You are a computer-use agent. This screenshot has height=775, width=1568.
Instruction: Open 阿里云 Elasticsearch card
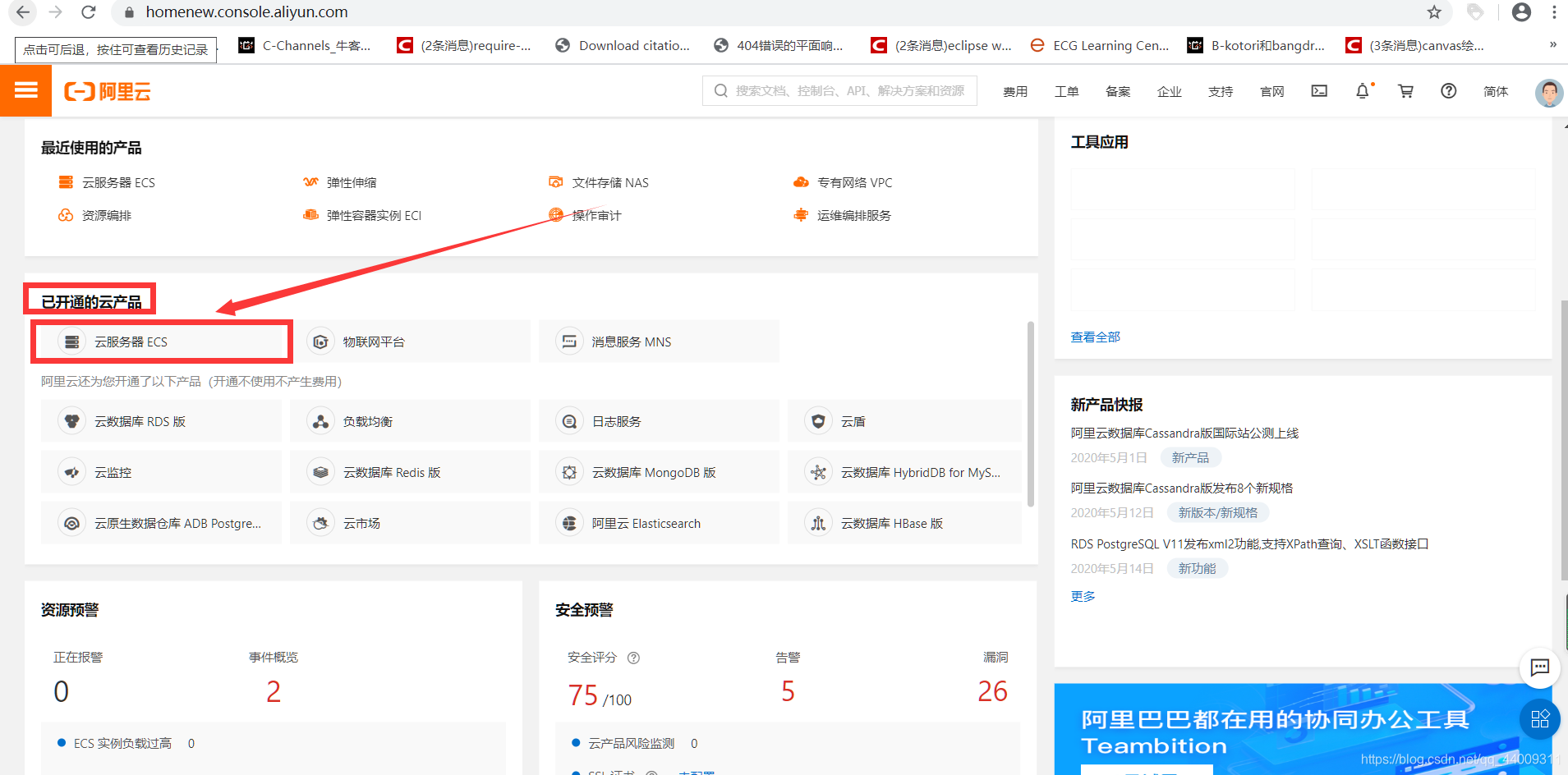(x=659, y=523)
